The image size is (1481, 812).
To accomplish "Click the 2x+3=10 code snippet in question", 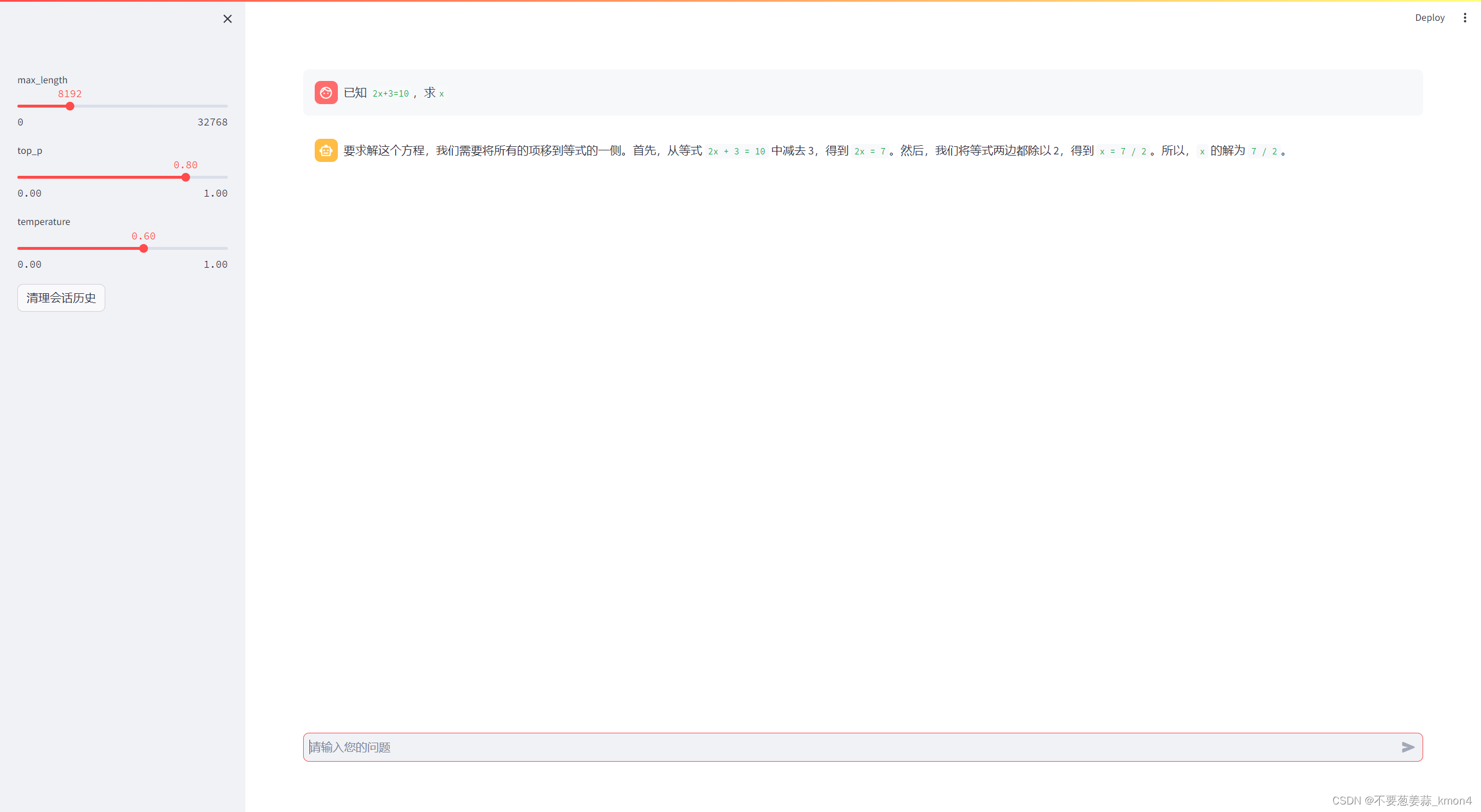I will [x=390, y=94].
